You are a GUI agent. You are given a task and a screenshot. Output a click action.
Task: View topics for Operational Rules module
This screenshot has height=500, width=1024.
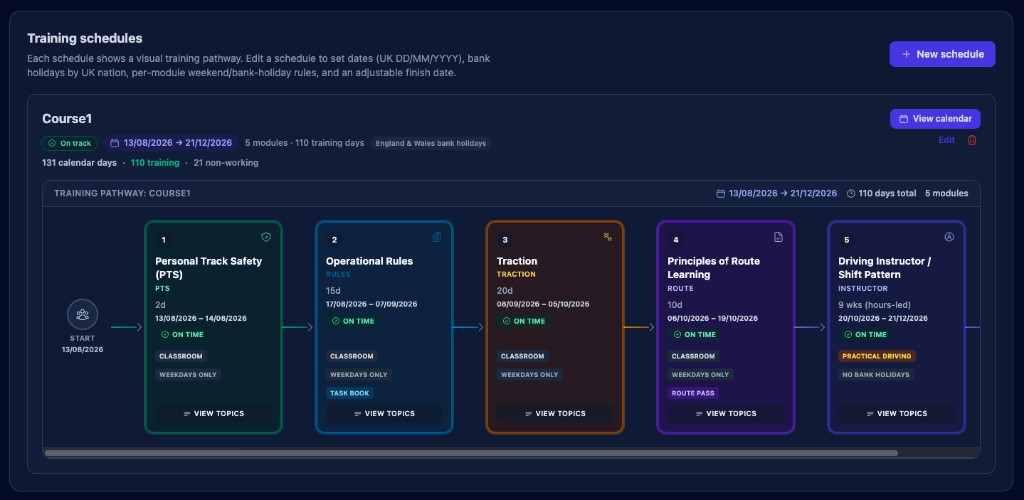[x=384, y=413]
